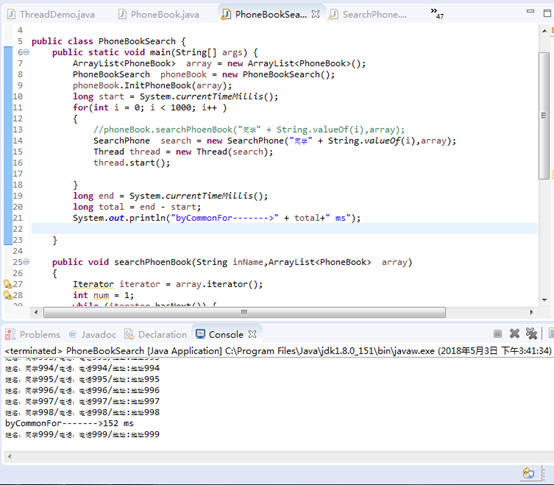Click the Terminate stop icon in Console

(497, 333)
